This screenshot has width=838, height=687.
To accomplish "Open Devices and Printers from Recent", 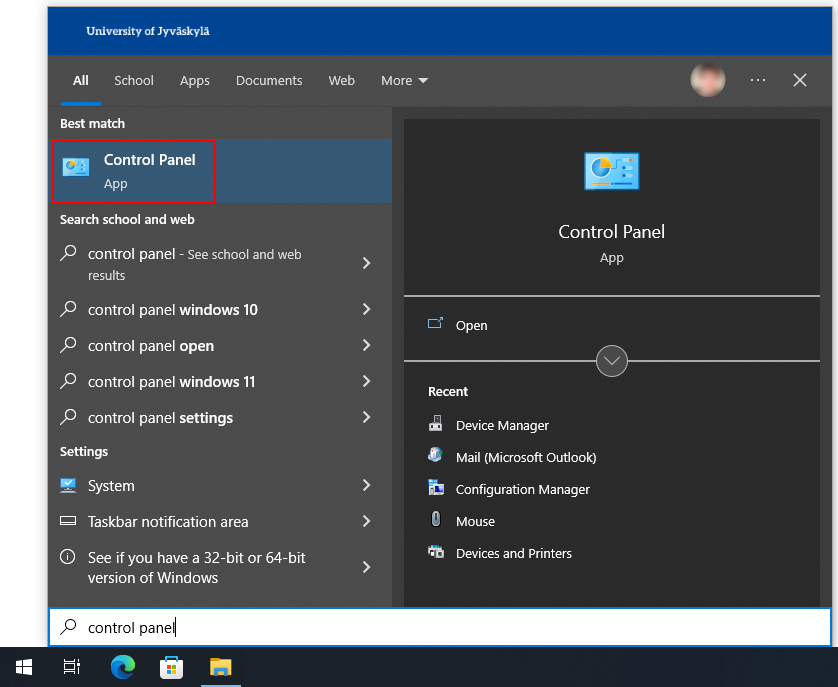I will (x=514, y=553).
